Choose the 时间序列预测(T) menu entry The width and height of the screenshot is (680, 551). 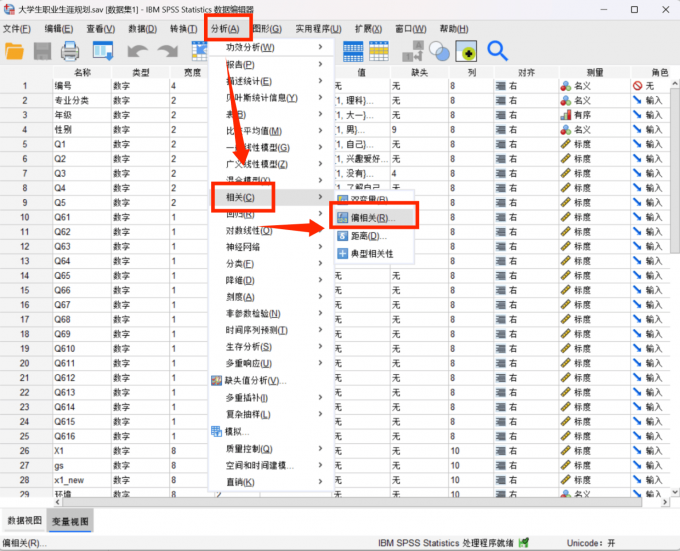[x=269, y=330]
